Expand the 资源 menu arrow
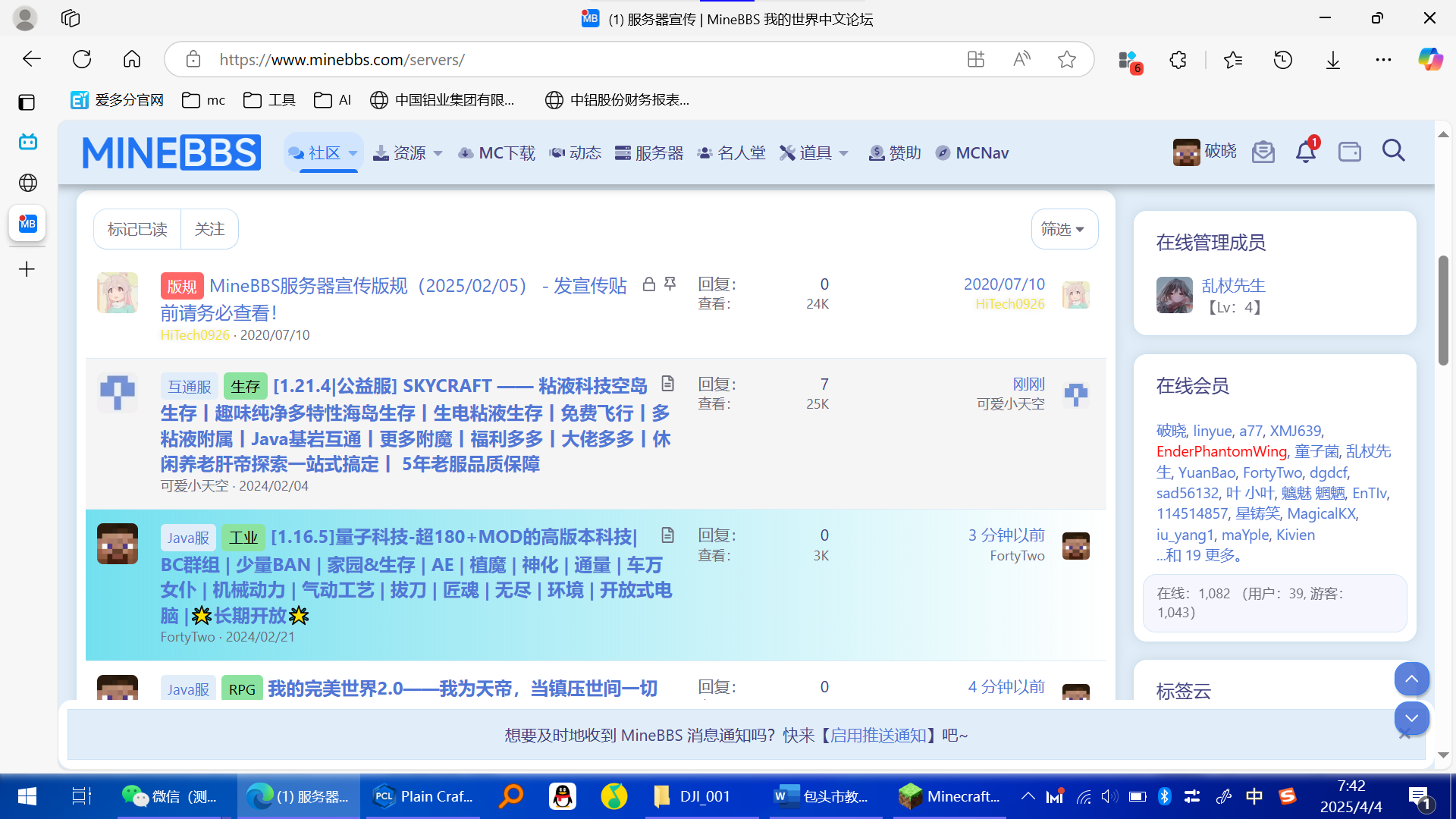The width and height of the screenshot is (1456, 819). click(x=438, y=154)
